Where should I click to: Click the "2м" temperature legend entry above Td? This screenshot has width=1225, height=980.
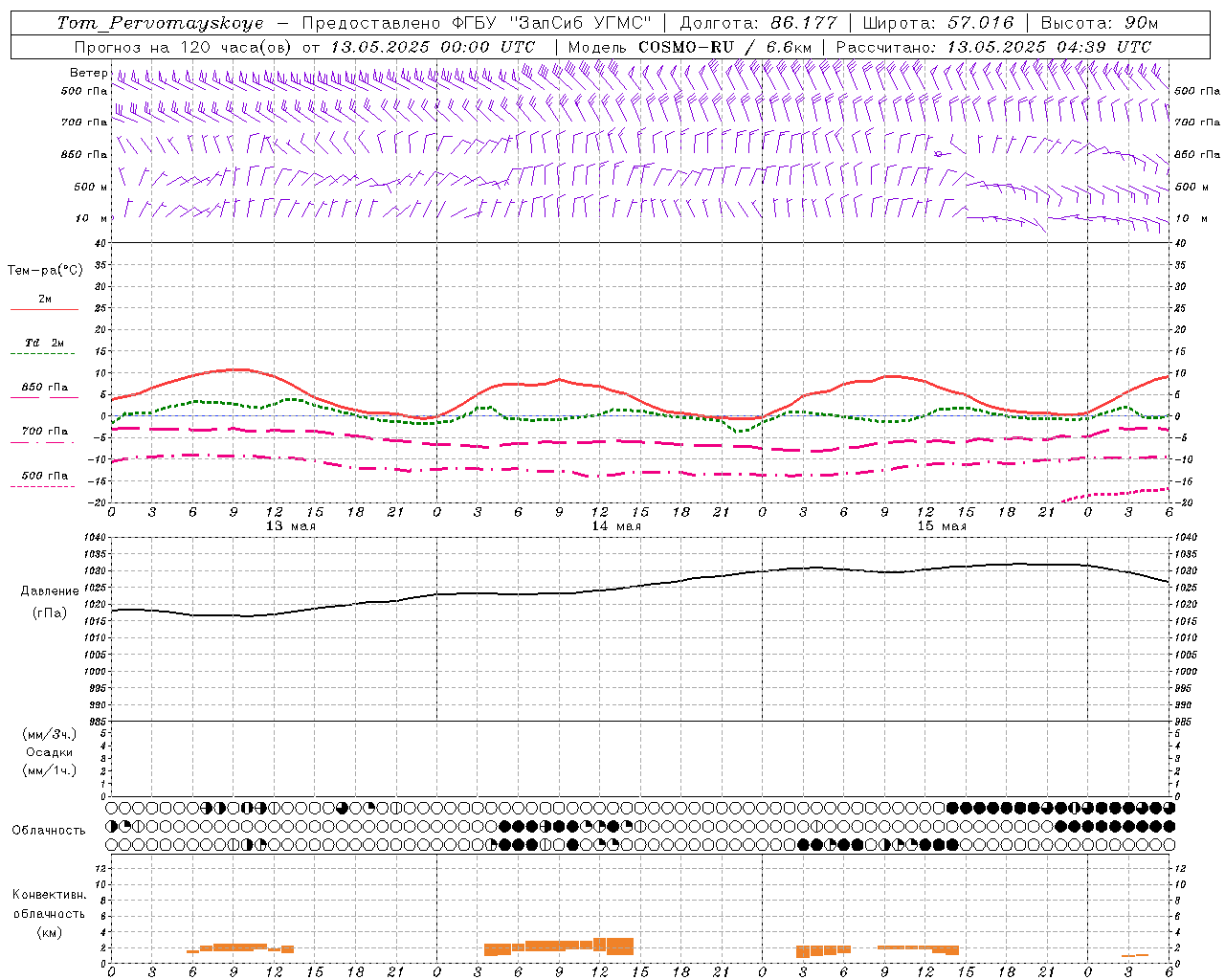pos(45,299)
